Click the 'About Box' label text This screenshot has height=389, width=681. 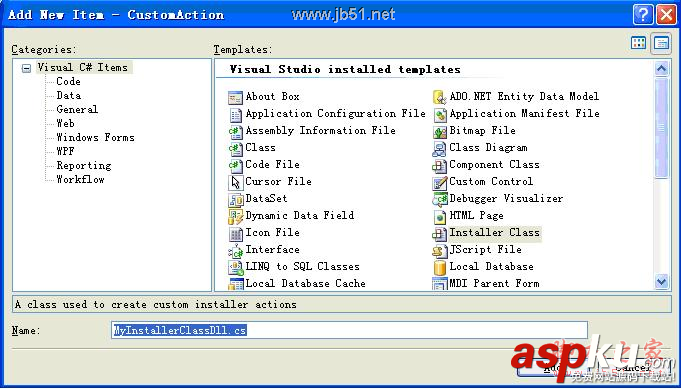272,96
